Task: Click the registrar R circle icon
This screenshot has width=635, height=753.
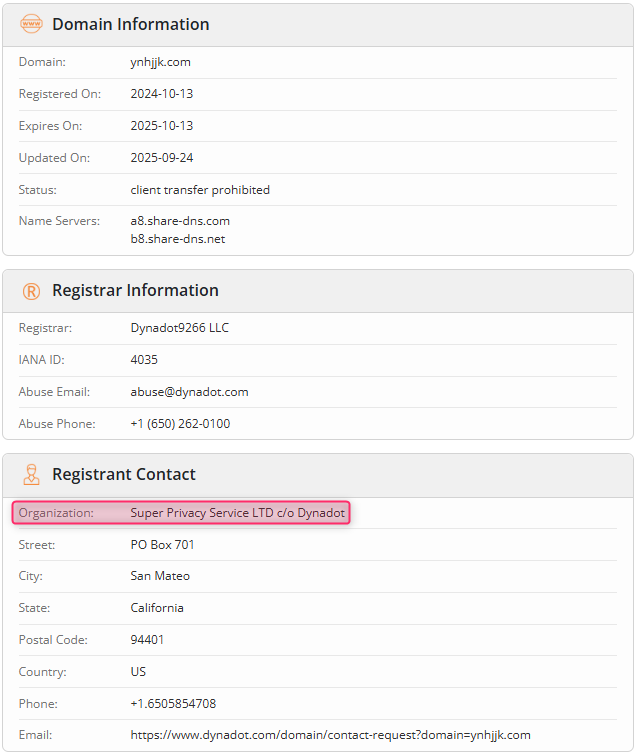Action: (x=31, y=291)
